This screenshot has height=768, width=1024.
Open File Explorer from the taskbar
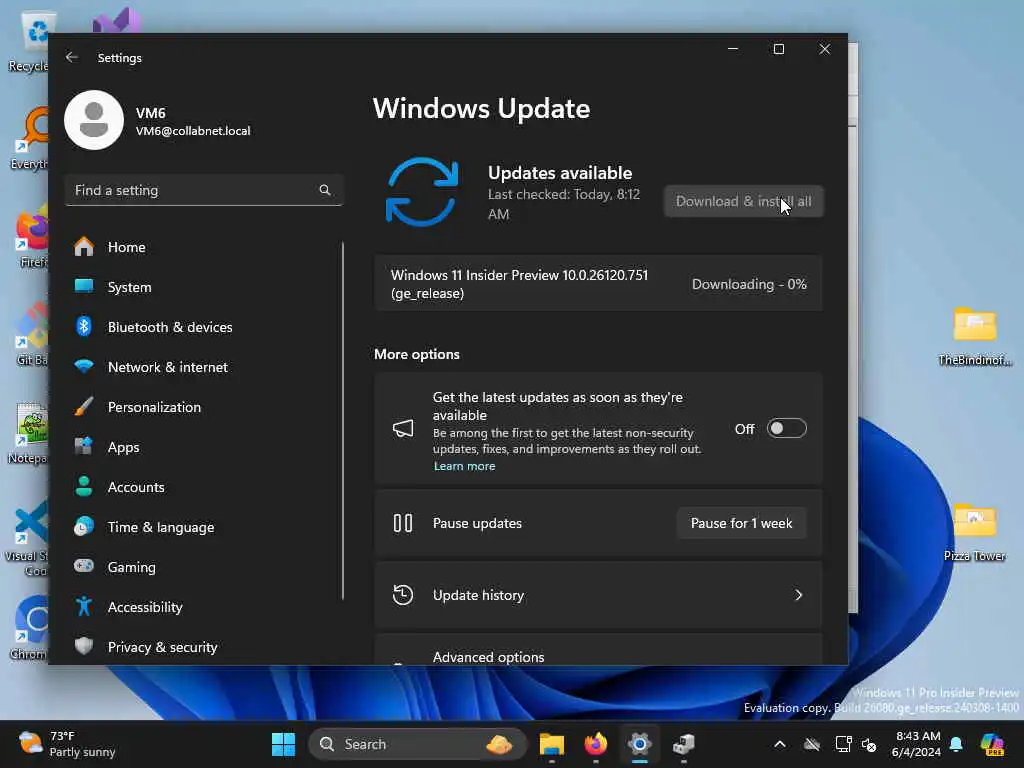coord(552,744)
